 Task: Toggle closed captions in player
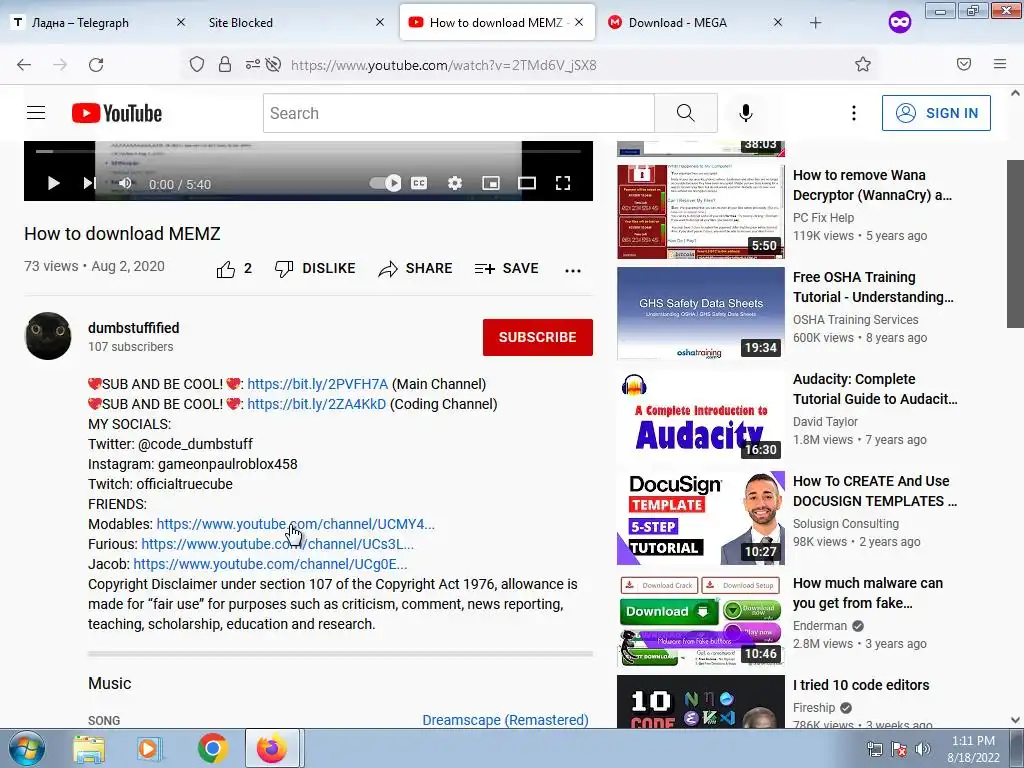click(419, 184)
